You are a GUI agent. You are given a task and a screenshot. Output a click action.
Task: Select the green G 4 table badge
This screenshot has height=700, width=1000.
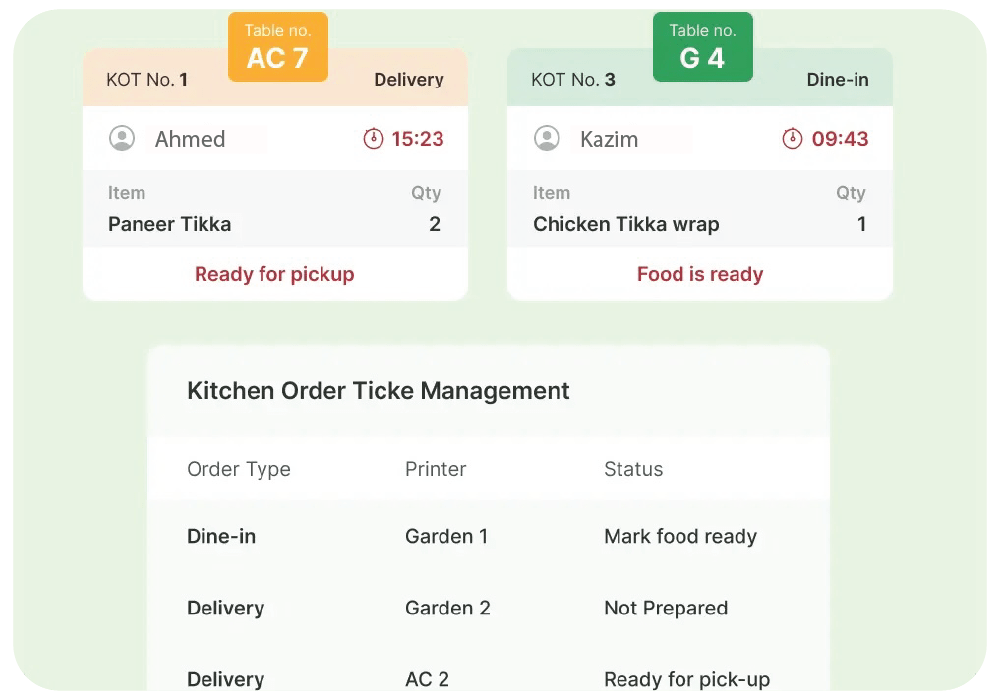[x=702, y=47]
